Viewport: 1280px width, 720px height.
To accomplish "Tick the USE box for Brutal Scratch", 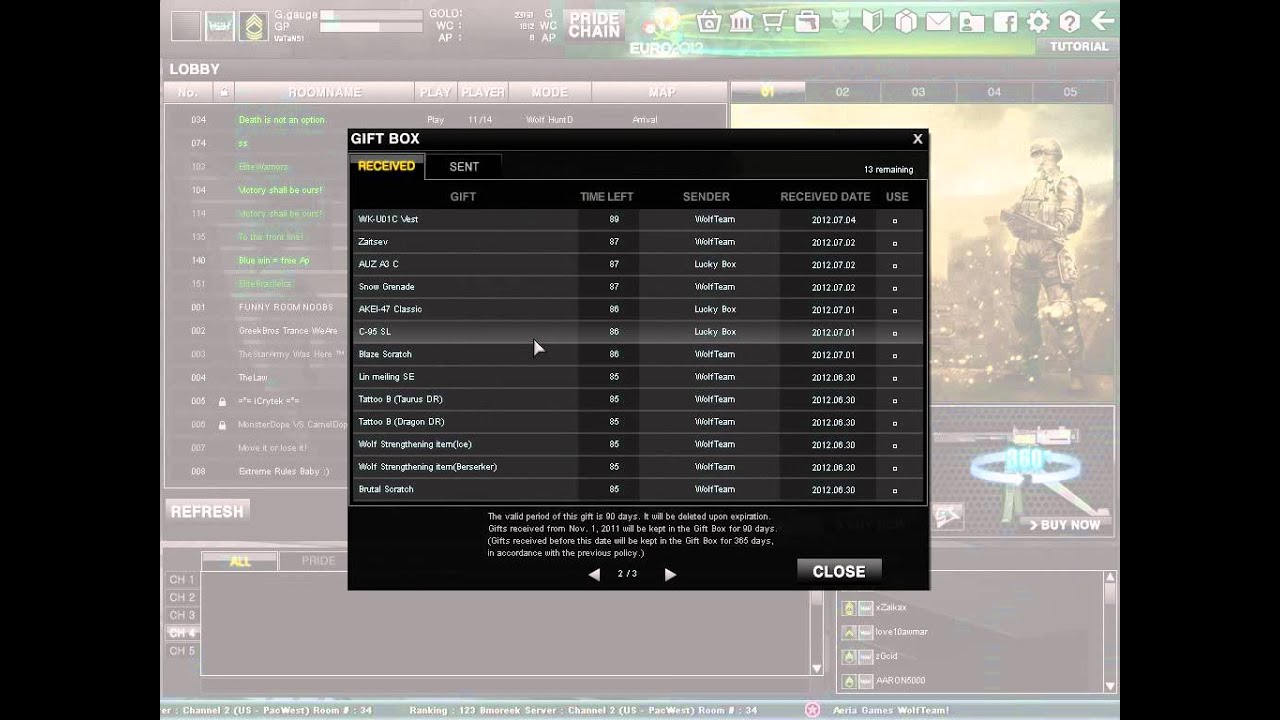I will (894, 491).
